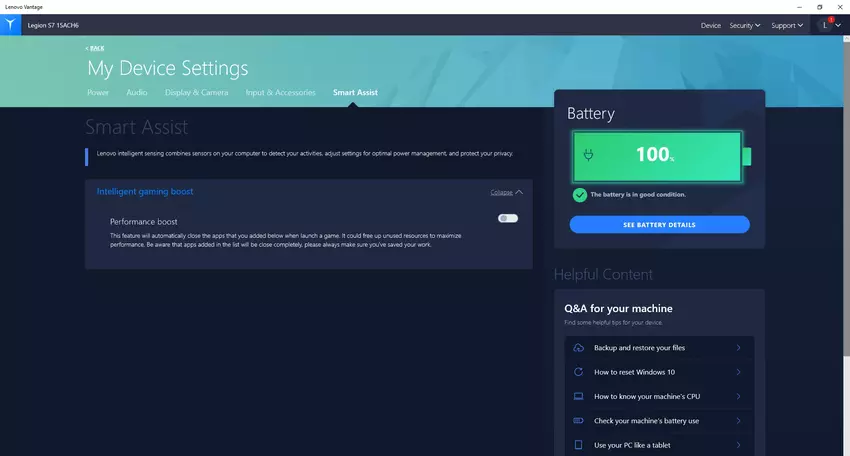850x456 pixels.
Task: Click the reset Windows 10 refresh icon
Action: point(578,372)
